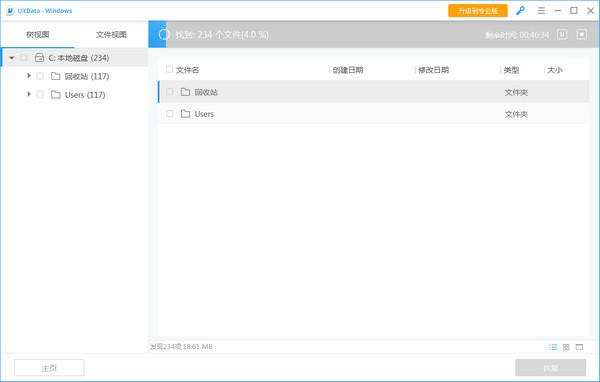The height and width of the screenshot is (382, 600).
Task: Switch to list view icon
Action: [553, 347]
